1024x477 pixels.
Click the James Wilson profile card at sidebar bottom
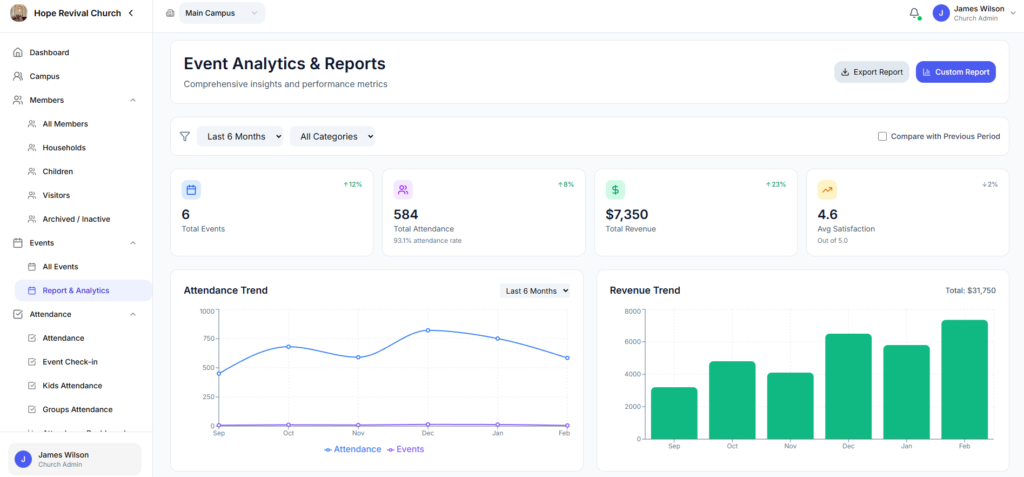click(75, 459)
